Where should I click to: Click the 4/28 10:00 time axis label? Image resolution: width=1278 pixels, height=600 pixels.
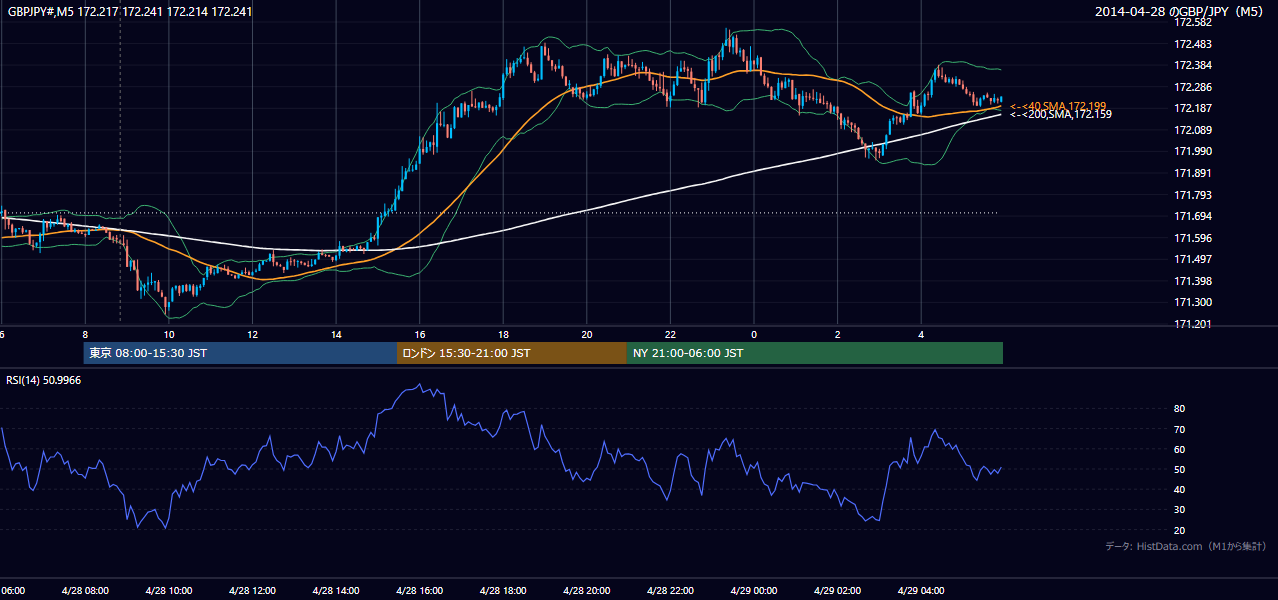[168, 591]
